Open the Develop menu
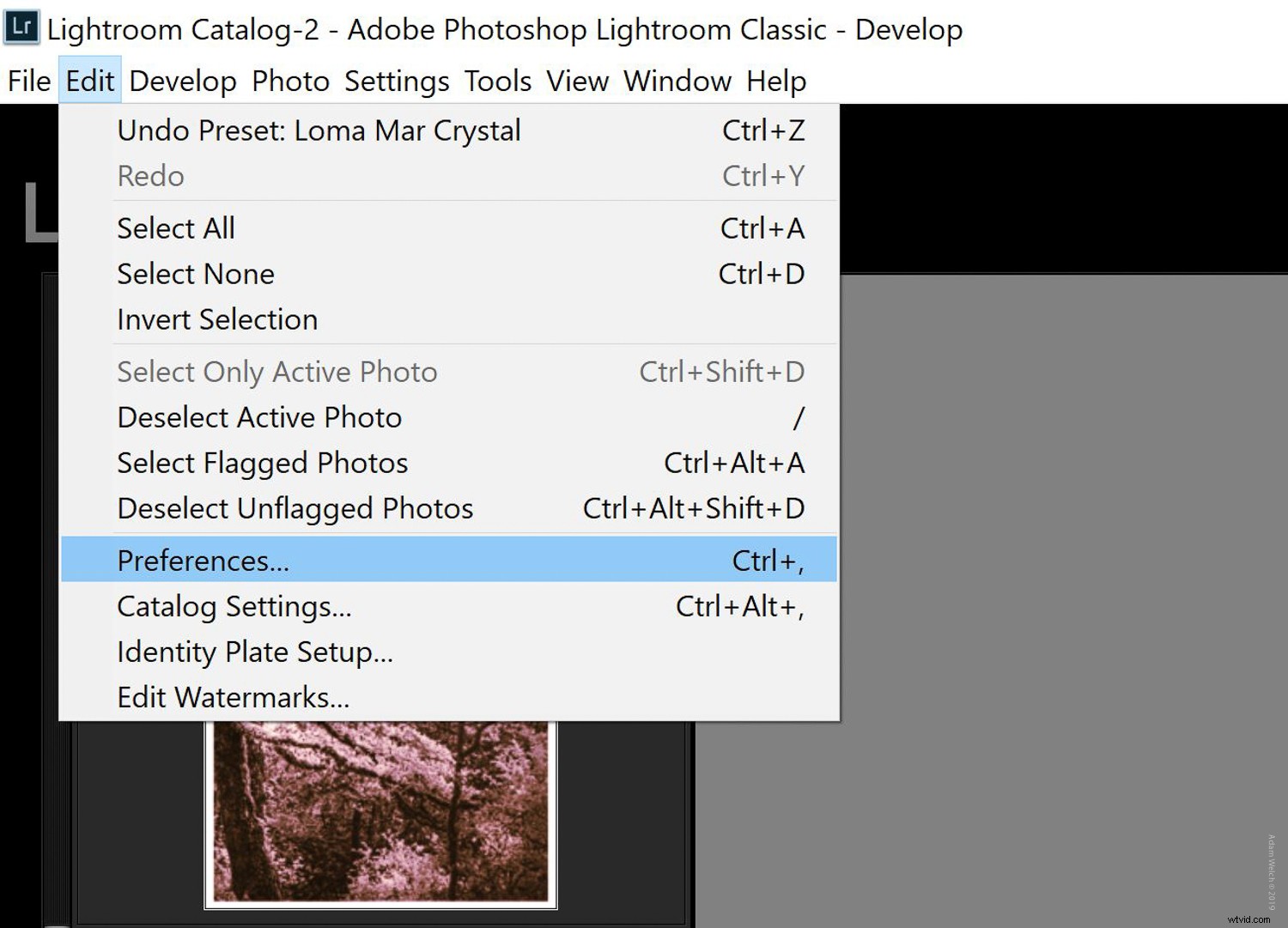The width and height of the screenshot is (1288, 928). (x=183, y=81)
